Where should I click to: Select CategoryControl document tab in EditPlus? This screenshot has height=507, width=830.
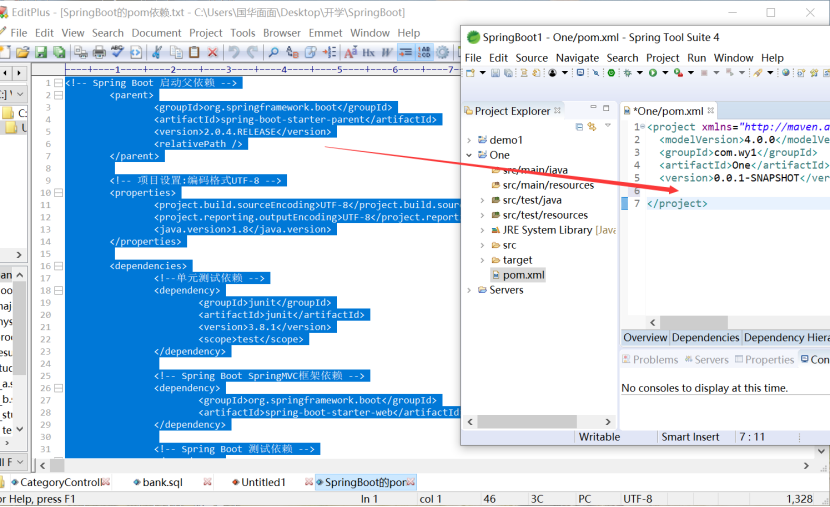tap(60, 482)
